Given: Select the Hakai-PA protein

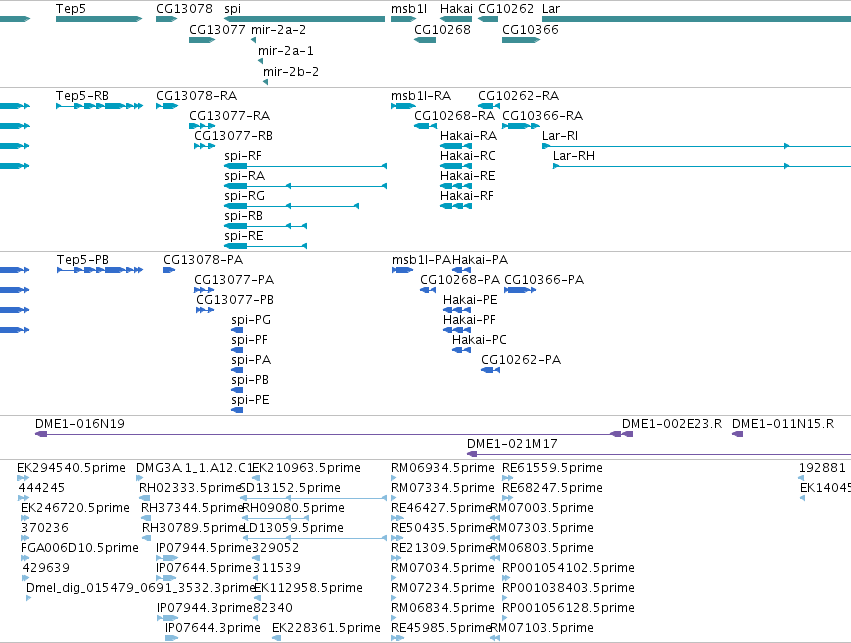Looking at the screenshot, I should click(461, 270).
